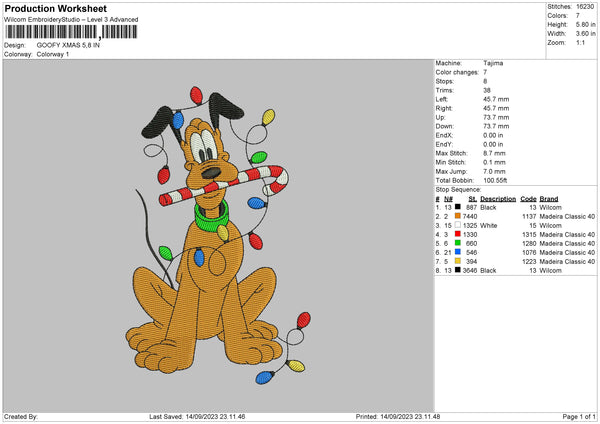Screen dimensions: 600x424
Task: Click the Created By label
Action: 21,416
